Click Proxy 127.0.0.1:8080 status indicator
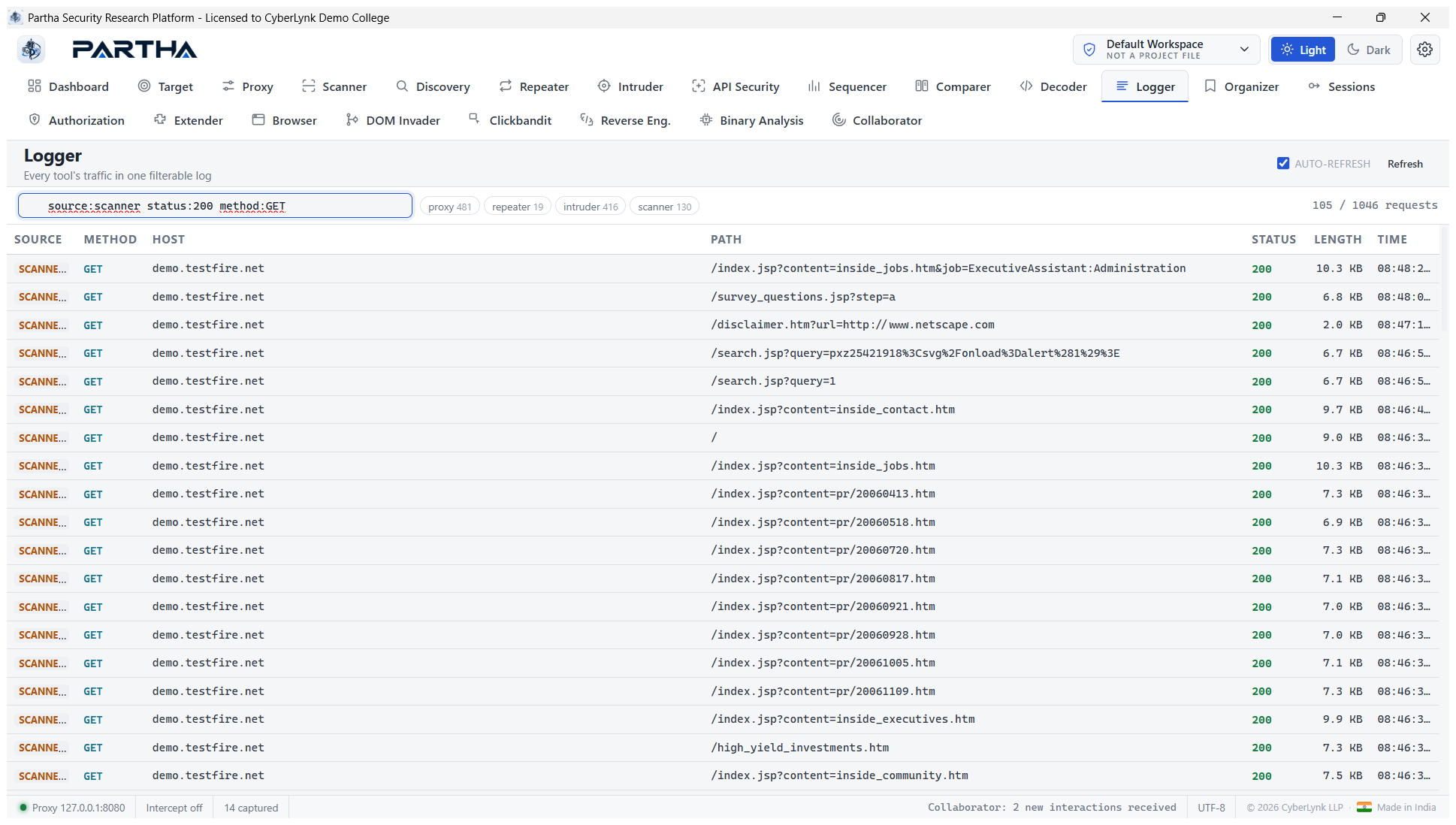Viewport: 1456px width, 825px height. [72, 808]
